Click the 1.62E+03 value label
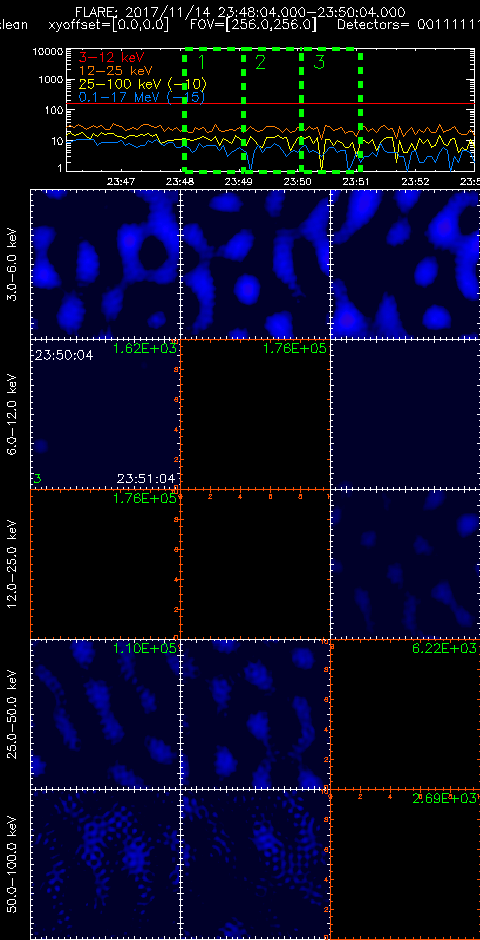The height and width of the screenshot is (940, 480). [144, 348]
